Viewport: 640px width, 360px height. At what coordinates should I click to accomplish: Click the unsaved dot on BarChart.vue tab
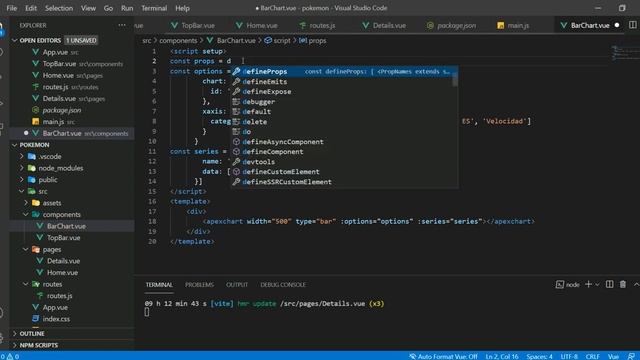point(617,25)
